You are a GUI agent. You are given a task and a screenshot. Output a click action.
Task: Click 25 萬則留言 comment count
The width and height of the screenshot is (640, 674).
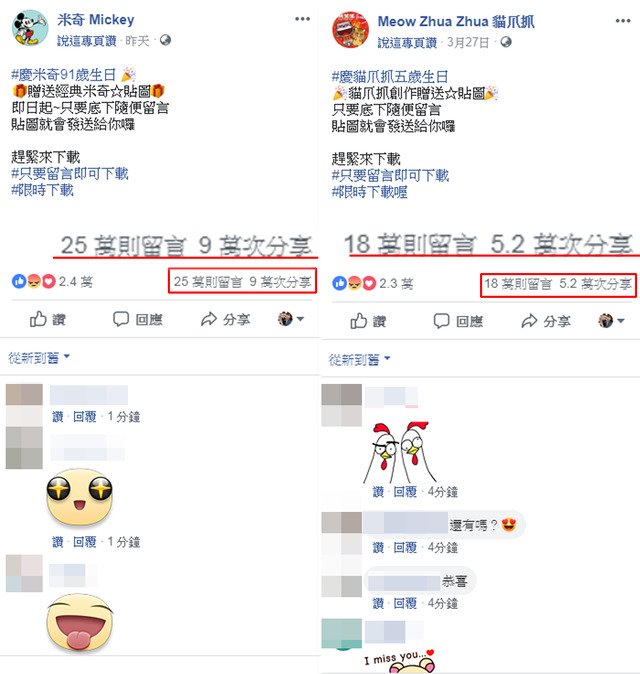coord(208,282)
